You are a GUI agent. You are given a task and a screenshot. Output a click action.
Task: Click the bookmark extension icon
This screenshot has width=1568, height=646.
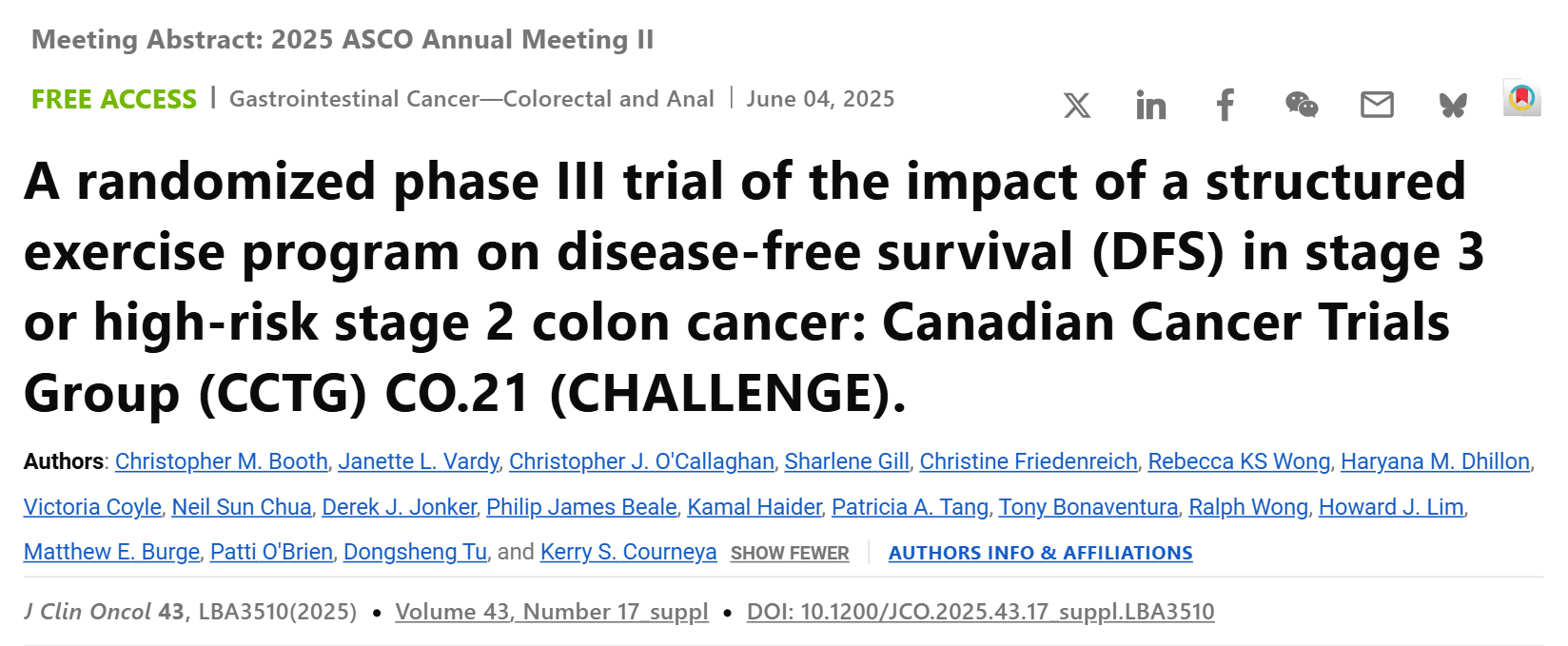pos(1521,98)
